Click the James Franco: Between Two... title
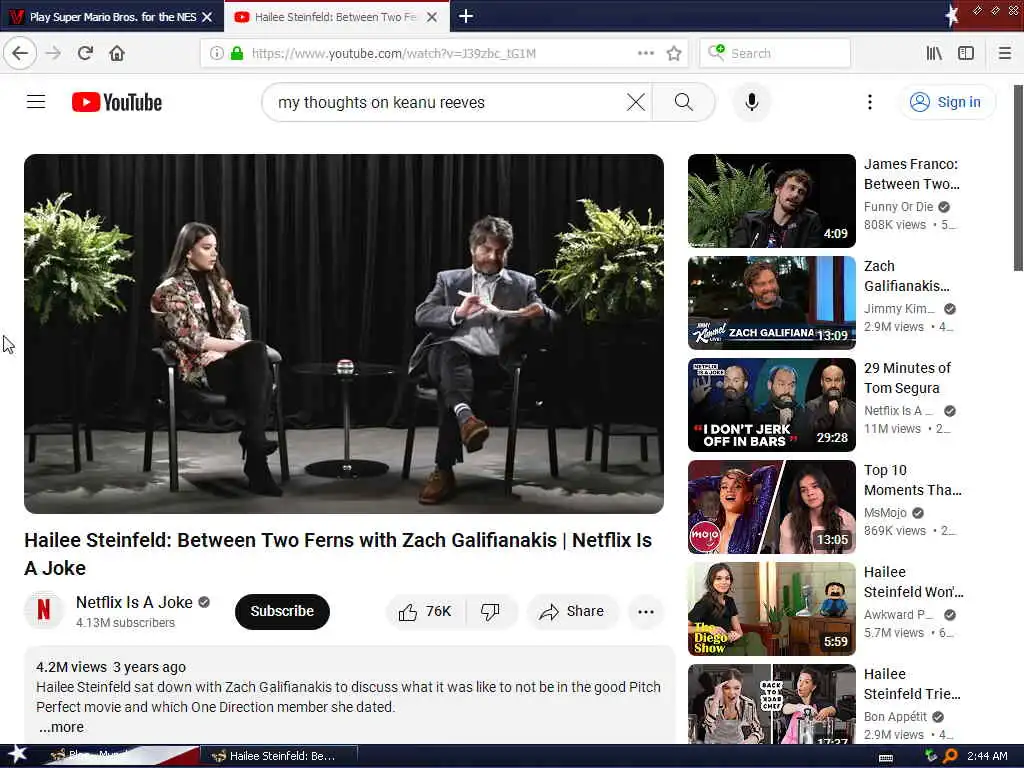Image resolution: width=1024 pixels, height=768 pixels. coord(912,174)
